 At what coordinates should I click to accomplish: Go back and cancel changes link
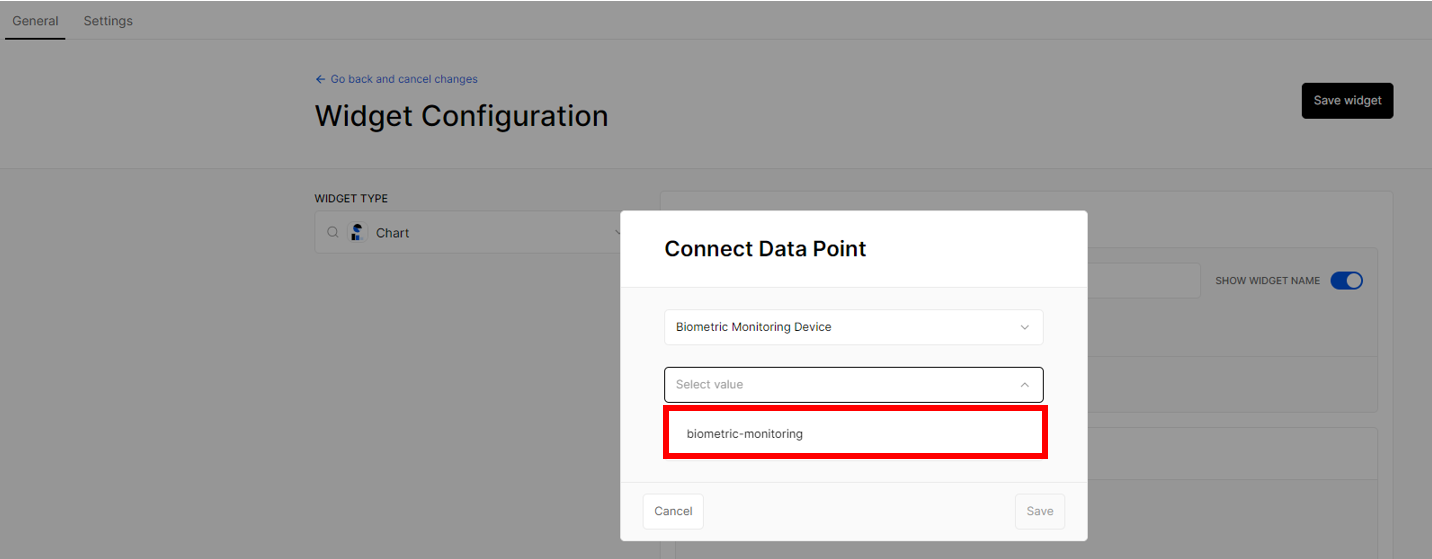click(396, 79)
